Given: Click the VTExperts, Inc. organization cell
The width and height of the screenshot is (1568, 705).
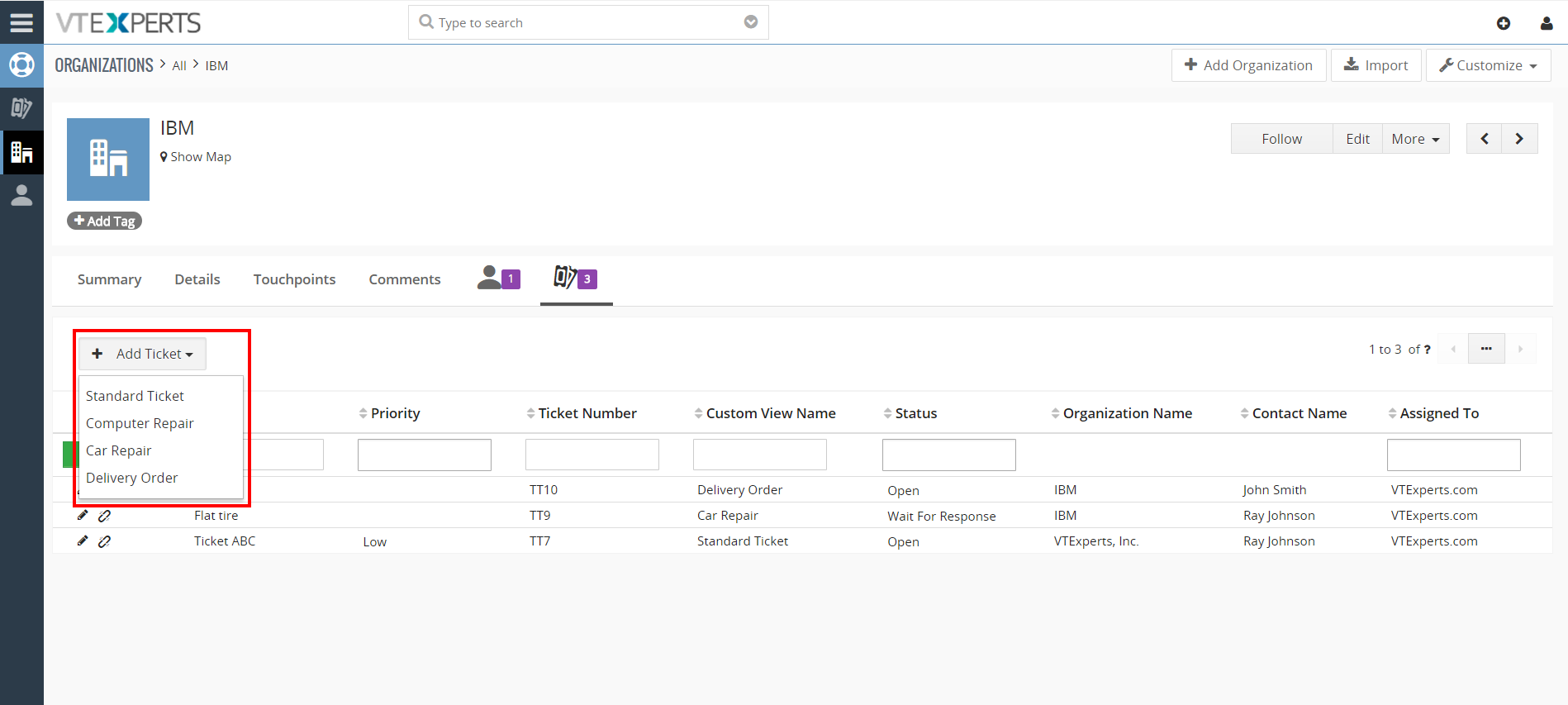Looking at the screenshot, I should (1096, 541).
